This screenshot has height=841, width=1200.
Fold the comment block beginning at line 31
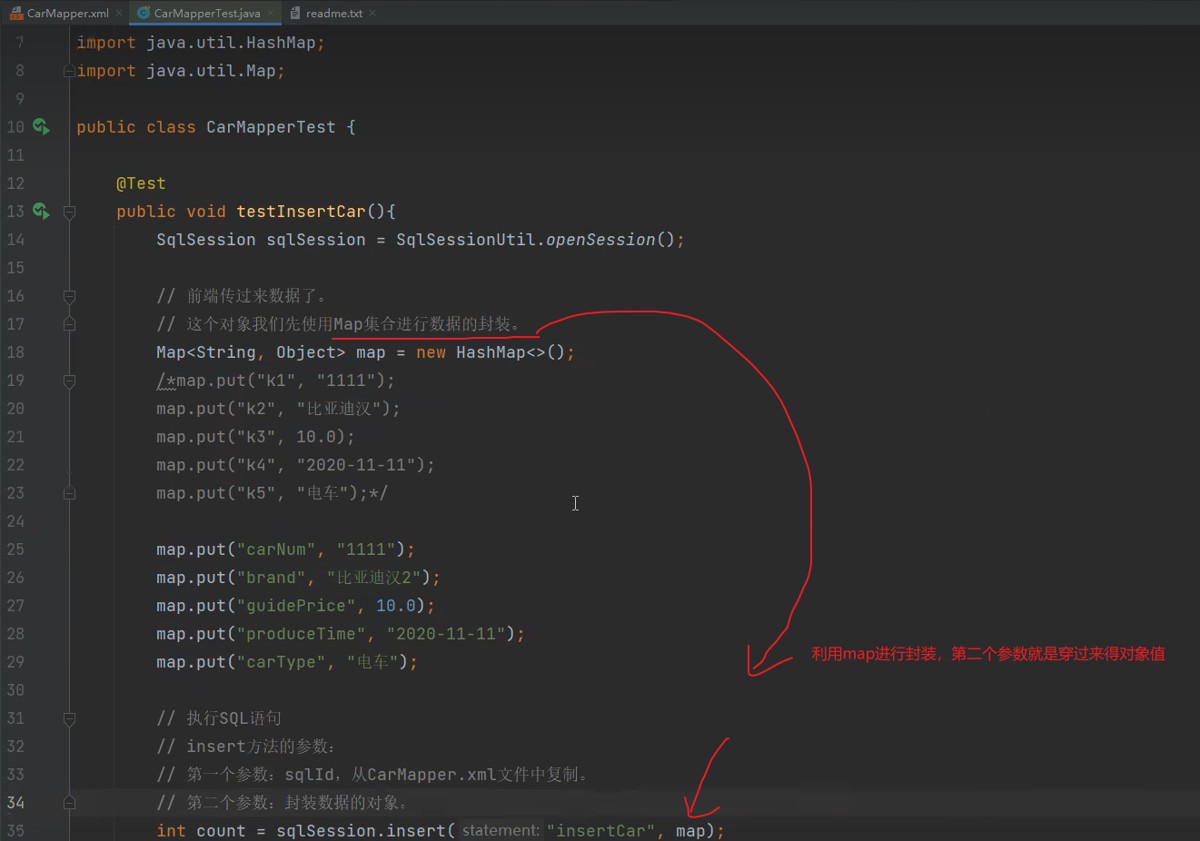pos(69,718)
